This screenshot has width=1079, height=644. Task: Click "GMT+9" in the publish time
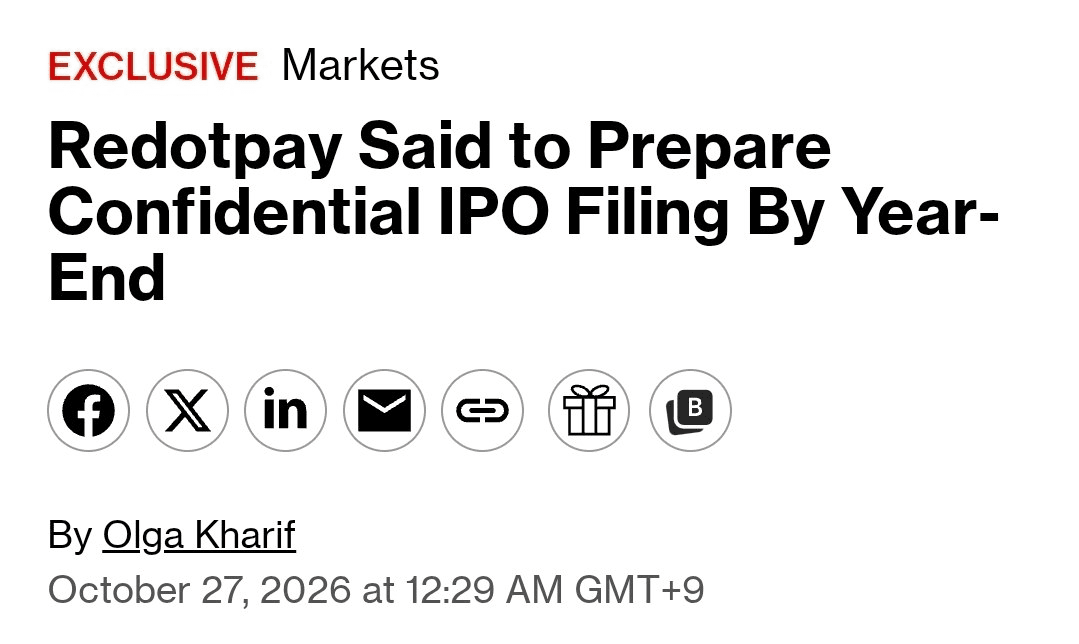[x=639, y=590]
